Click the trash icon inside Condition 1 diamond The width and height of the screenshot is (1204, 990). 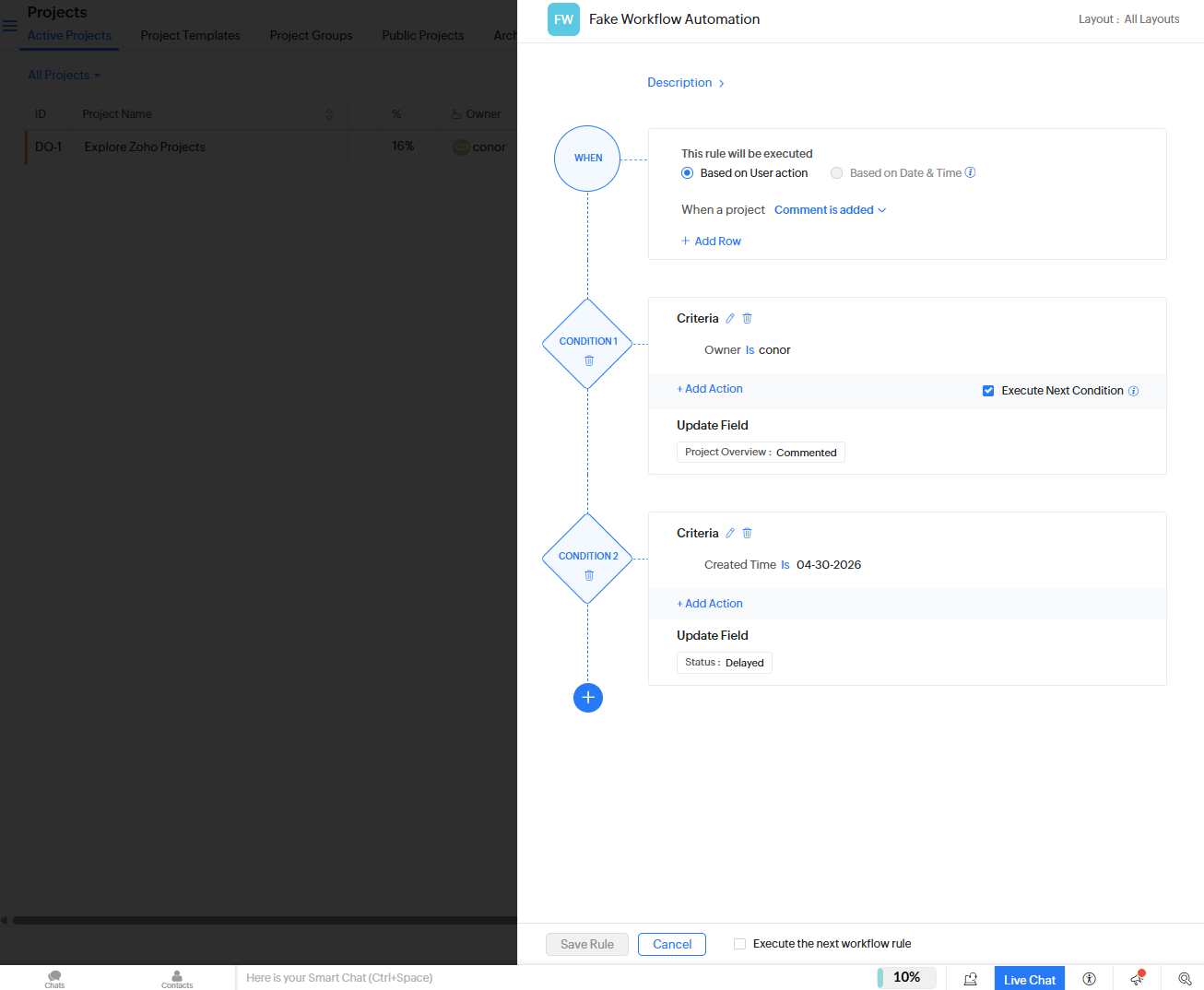tap(587, 360)
